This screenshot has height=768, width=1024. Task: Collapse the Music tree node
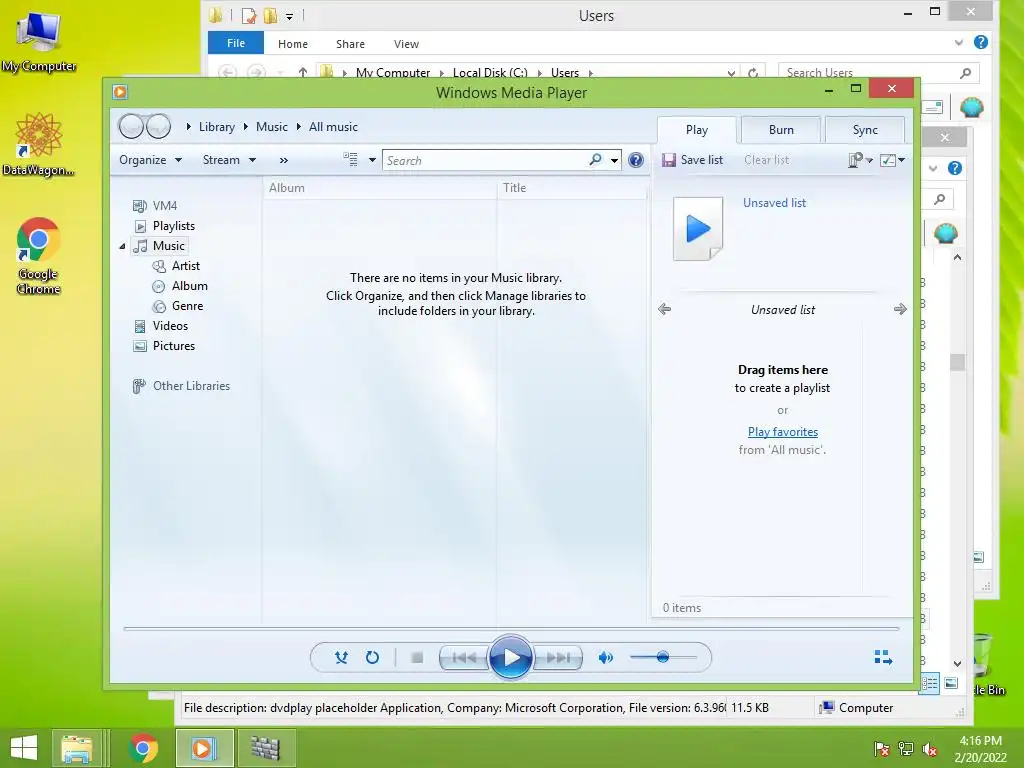click(122, 246)
